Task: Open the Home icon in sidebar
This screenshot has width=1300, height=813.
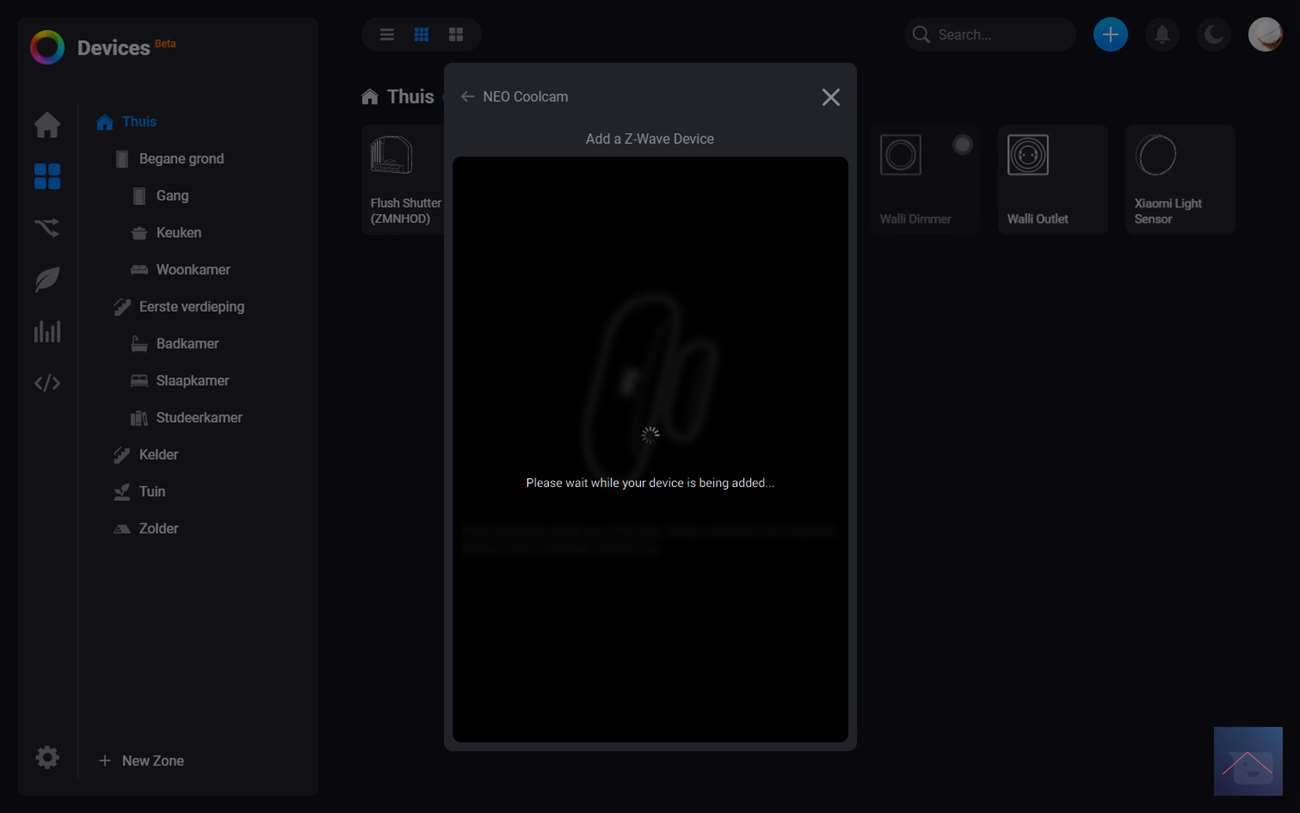Action: click(47, 125)
